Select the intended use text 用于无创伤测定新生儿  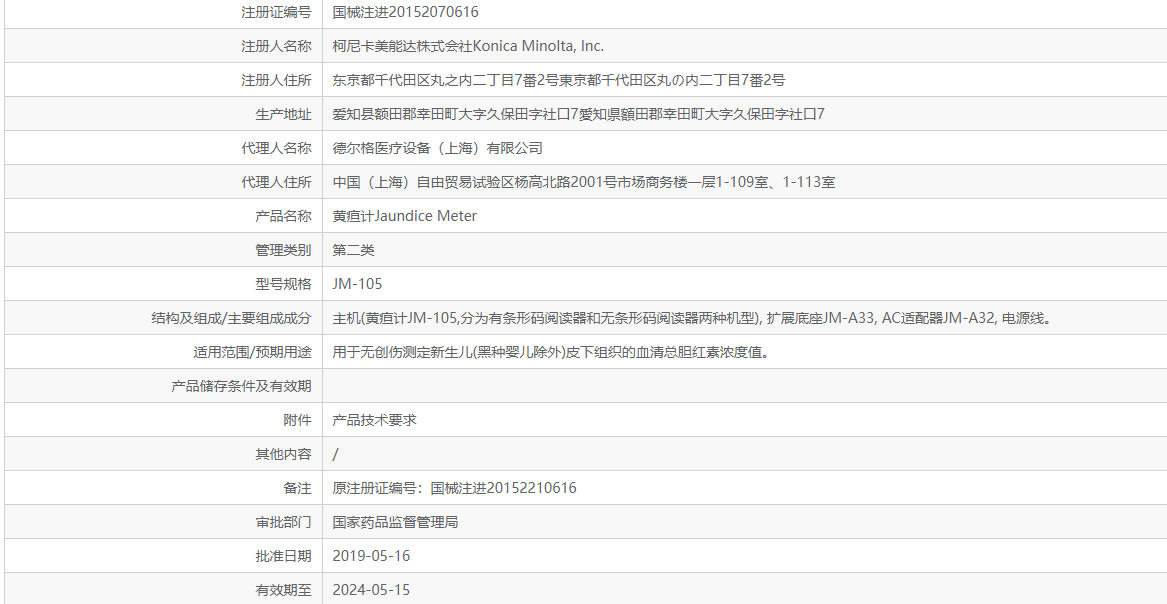click(x=551, y=353)
